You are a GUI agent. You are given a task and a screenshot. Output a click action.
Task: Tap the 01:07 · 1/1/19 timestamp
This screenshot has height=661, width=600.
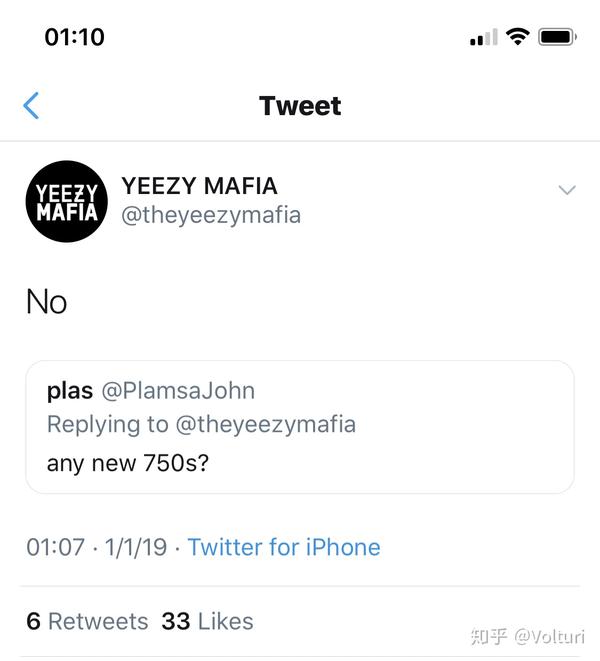click(x=98, y=547)
